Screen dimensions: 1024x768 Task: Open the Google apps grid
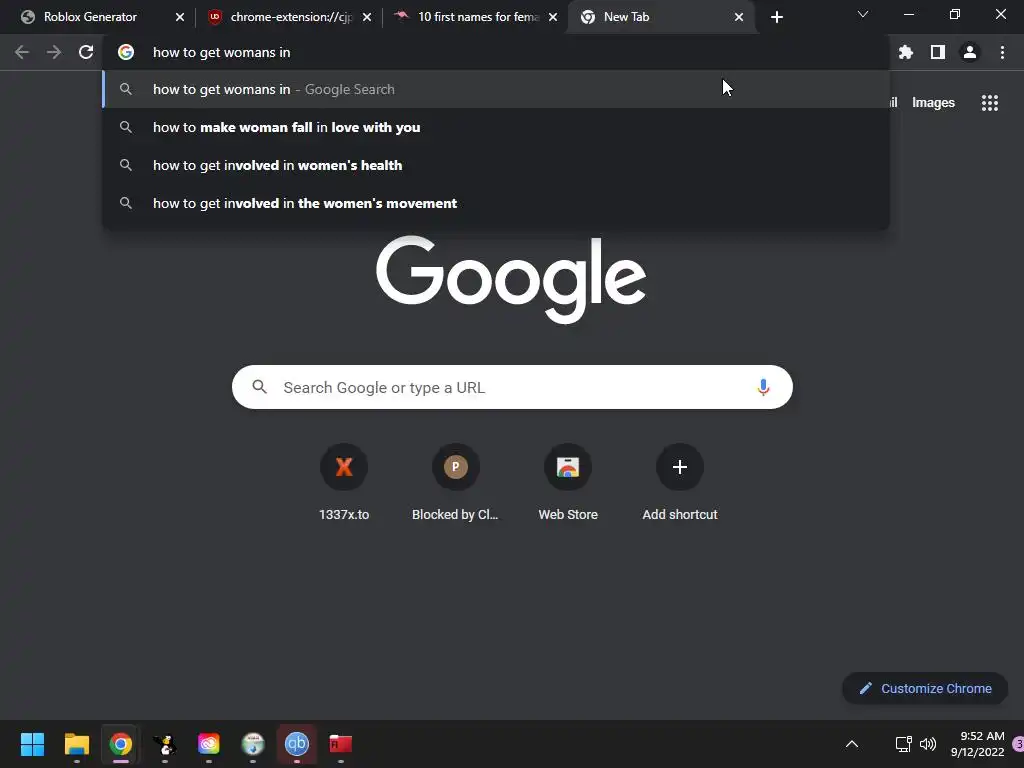click(990, 103)
